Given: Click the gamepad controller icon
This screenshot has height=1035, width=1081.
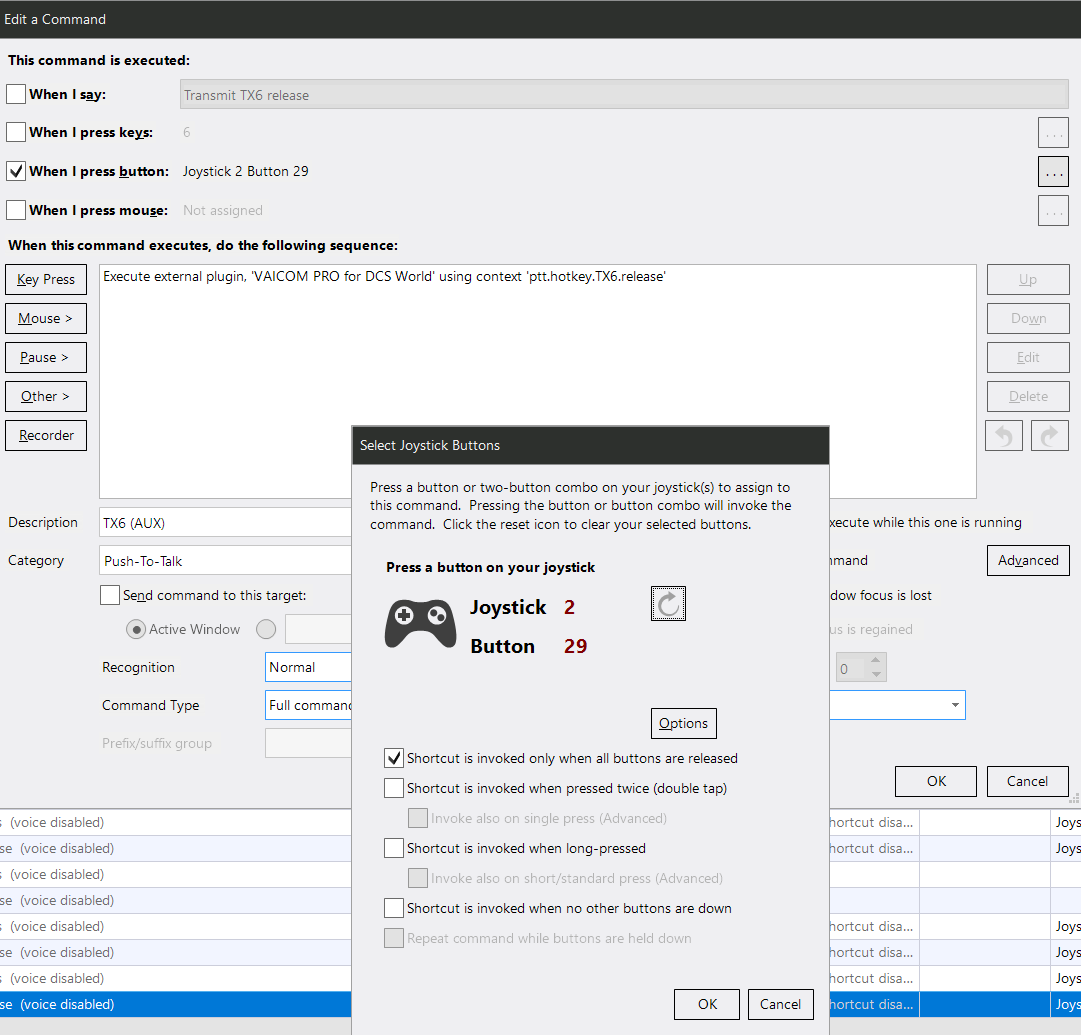Looking at the screenshot, I should point(421,623).
